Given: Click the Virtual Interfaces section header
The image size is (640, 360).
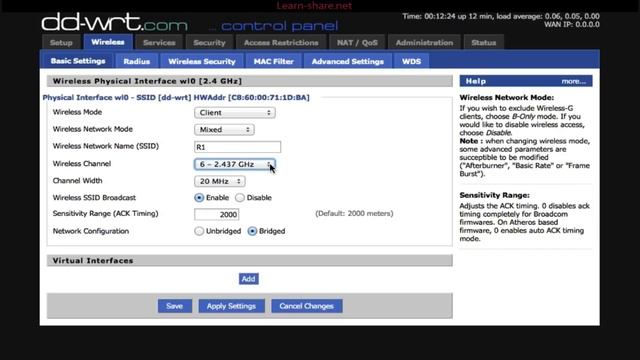Looking at the screenshot, I should [250, 260].
